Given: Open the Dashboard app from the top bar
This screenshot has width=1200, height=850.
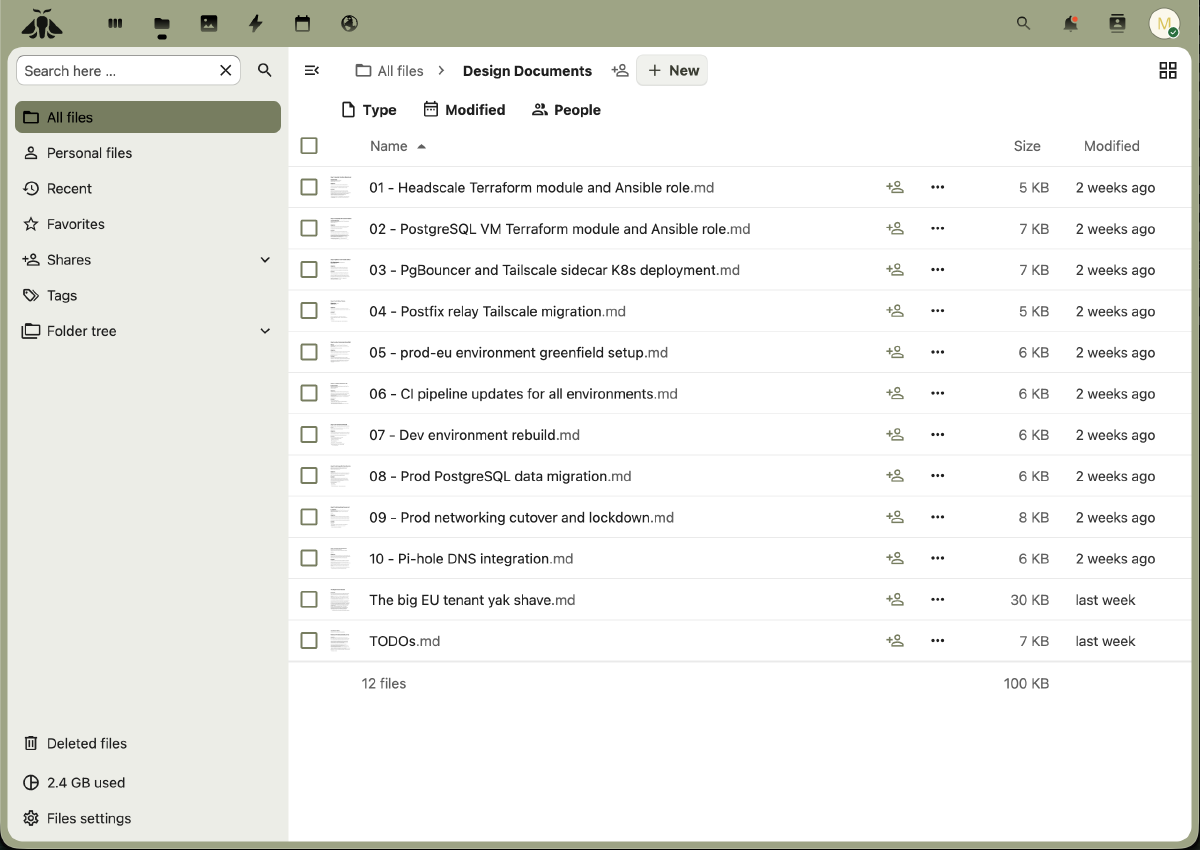Looking at the screenshot, I should point(115,23).
